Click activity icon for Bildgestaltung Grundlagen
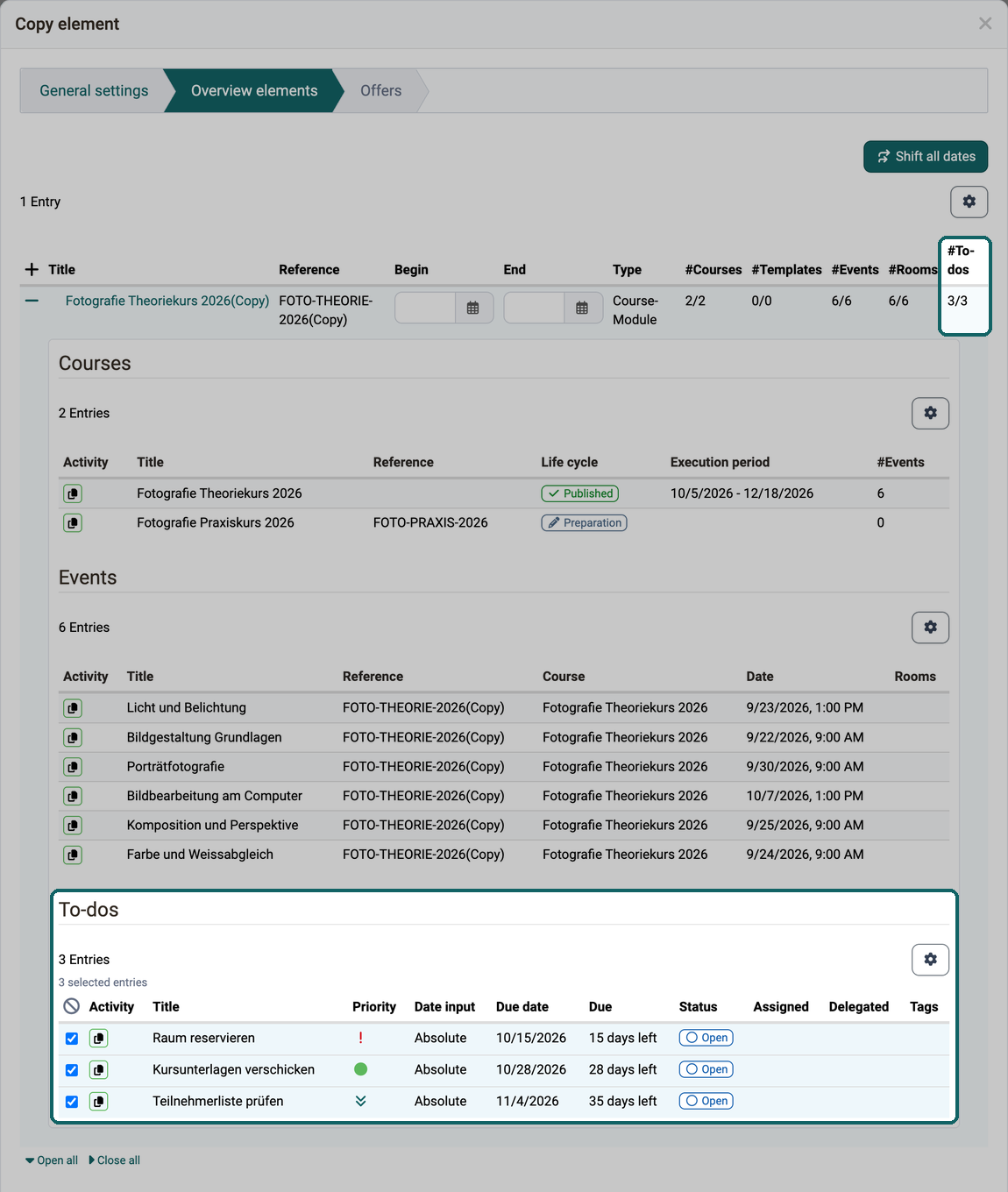The image size is (1008, 1192). pos(73,738)
